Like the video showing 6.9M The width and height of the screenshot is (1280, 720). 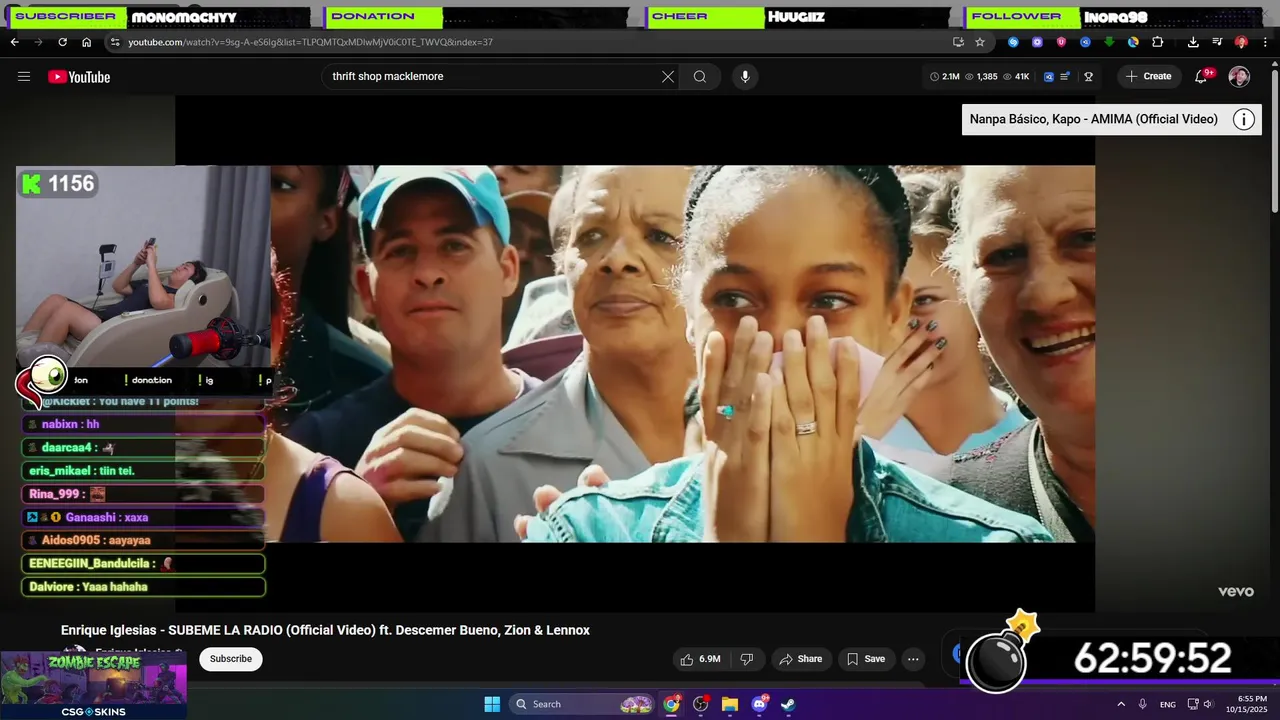700,659
